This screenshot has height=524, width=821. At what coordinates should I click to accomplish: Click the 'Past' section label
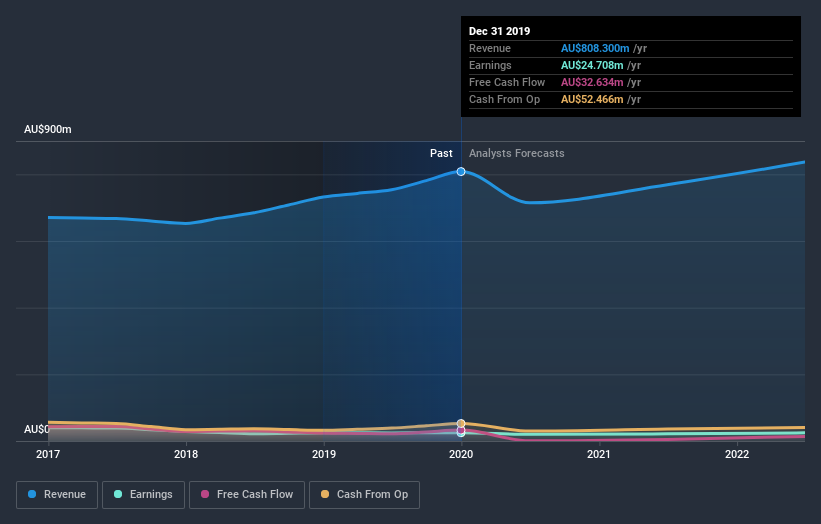pyautogui.click(x=441, y=153)
